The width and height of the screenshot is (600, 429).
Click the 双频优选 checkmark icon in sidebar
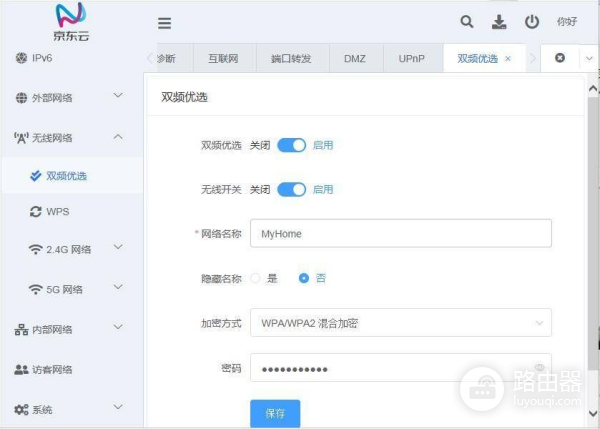(x=36, y=176)
